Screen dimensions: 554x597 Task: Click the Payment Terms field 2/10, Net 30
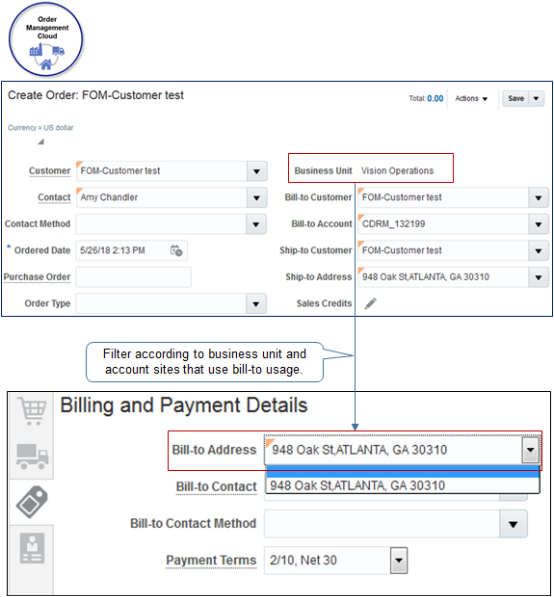coord(327,560)
